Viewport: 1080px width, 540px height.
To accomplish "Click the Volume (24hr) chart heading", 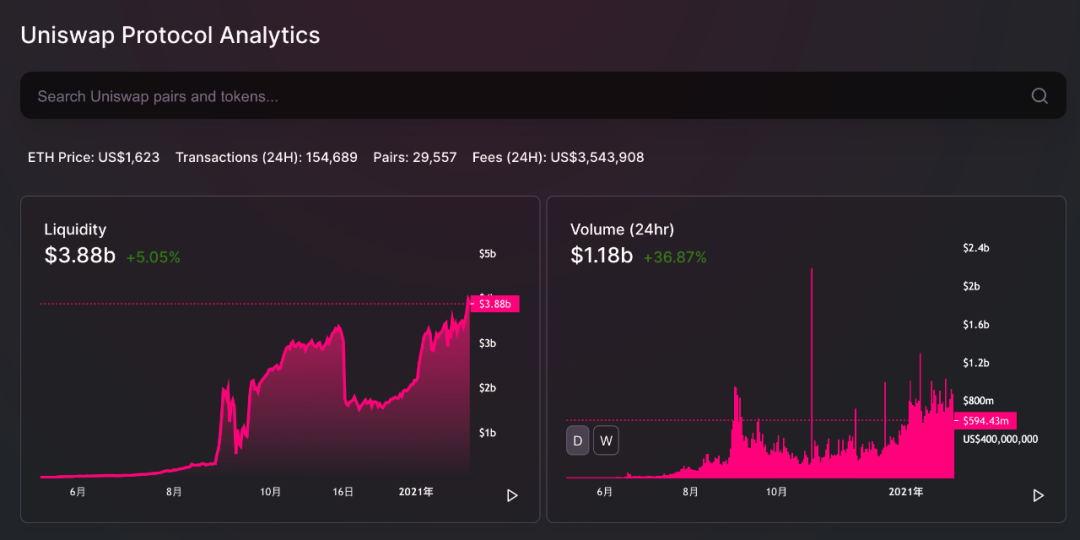I will (622, 229).
